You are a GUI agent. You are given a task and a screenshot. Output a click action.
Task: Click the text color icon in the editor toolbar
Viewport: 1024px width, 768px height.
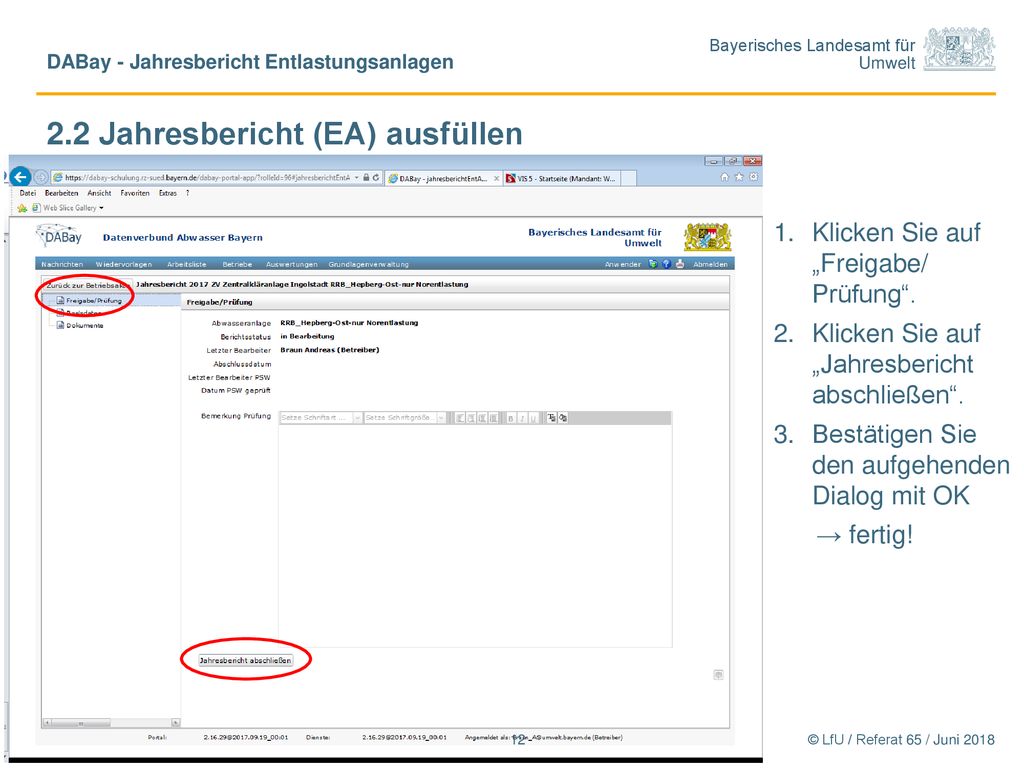pyautogui.click(x=551, y=418)
